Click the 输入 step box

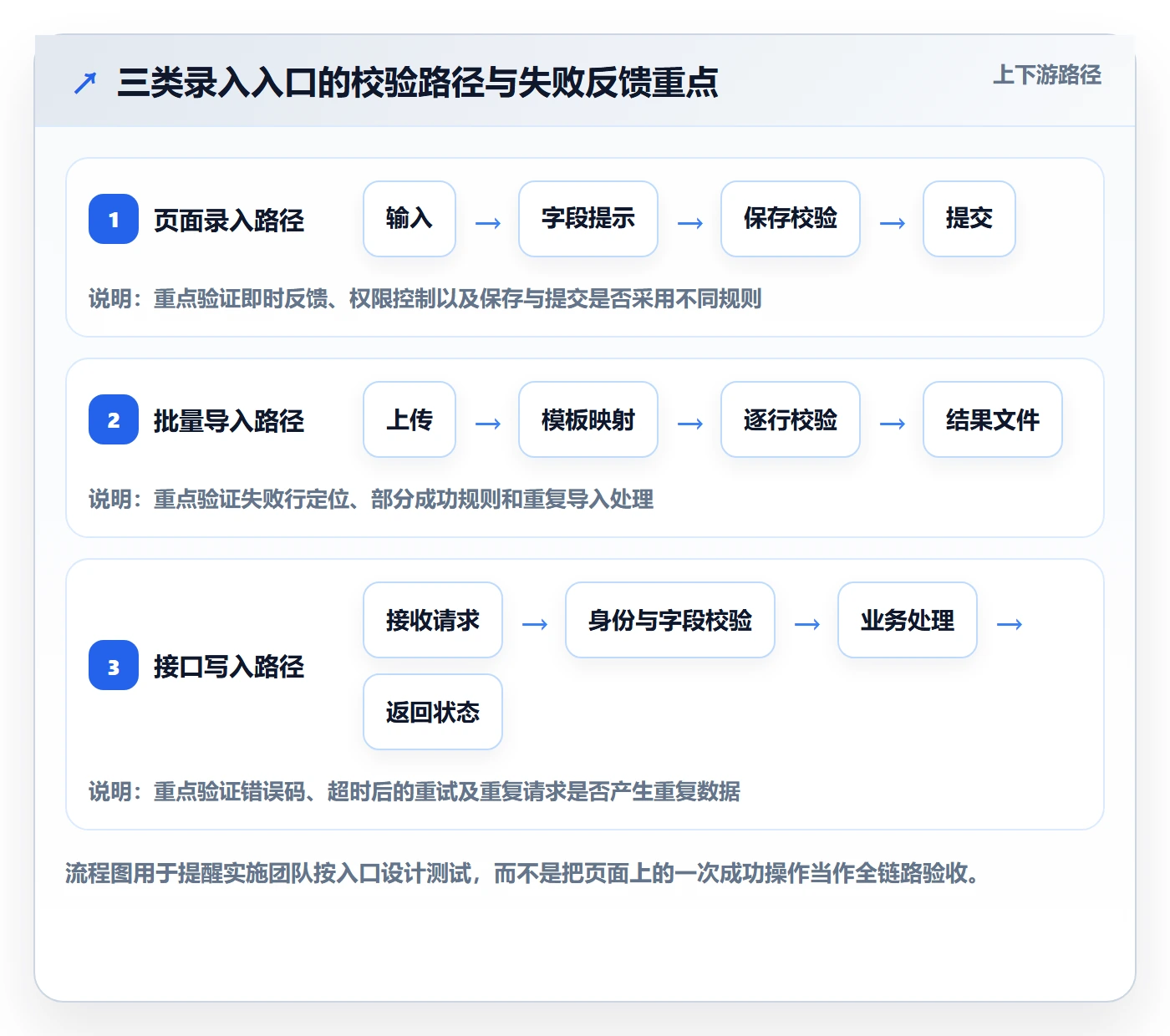409,219
